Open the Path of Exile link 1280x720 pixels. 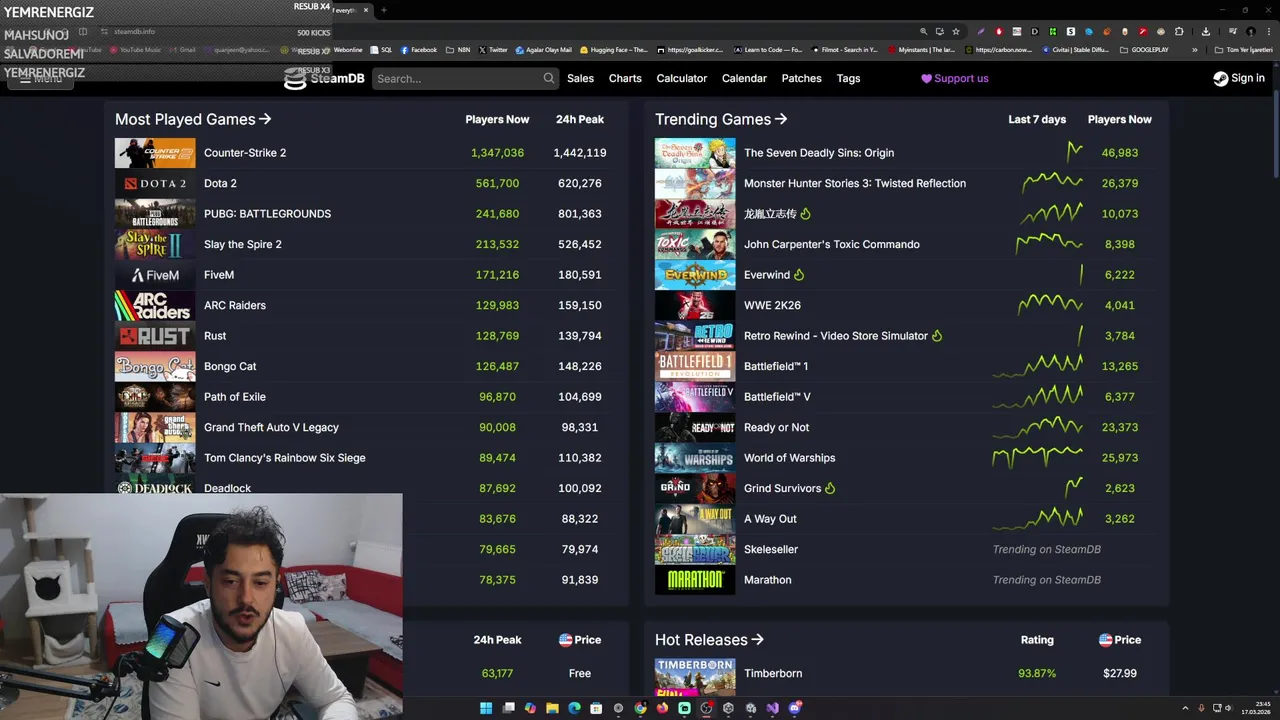(235, 397)
